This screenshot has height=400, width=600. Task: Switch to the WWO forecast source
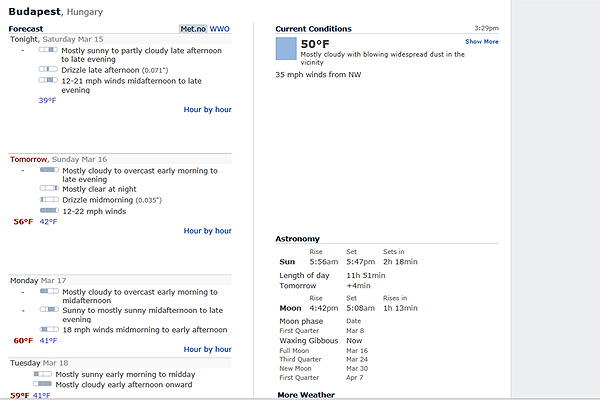click(x=219, y=29)
